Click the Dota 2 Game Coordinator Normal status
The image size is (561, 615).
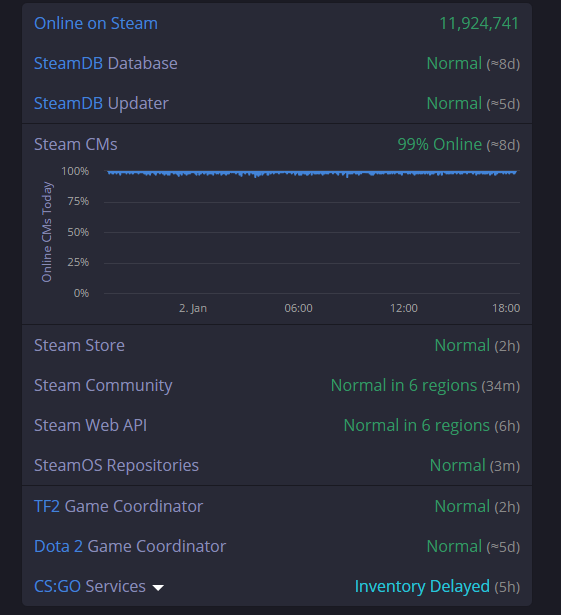[454, 546]
